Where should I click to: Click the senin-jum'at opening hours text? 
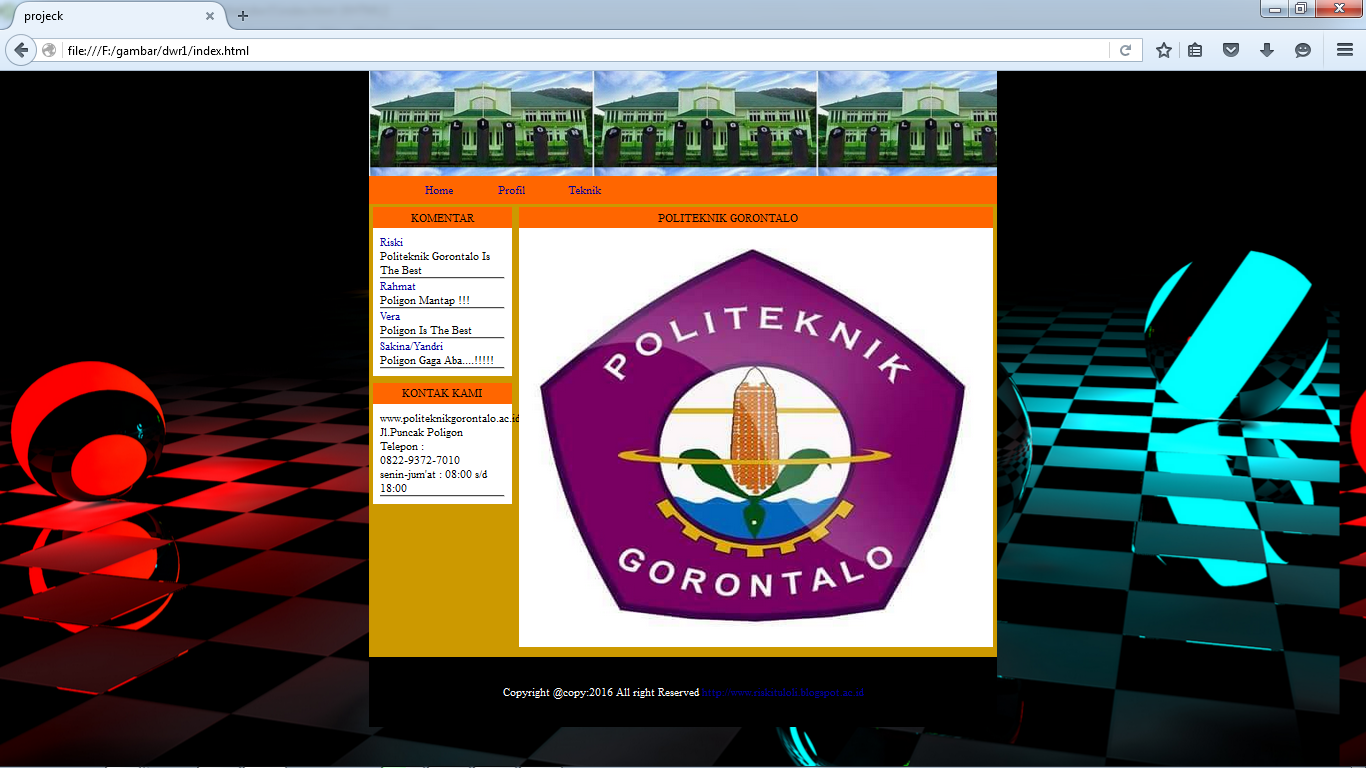(434, 481)
